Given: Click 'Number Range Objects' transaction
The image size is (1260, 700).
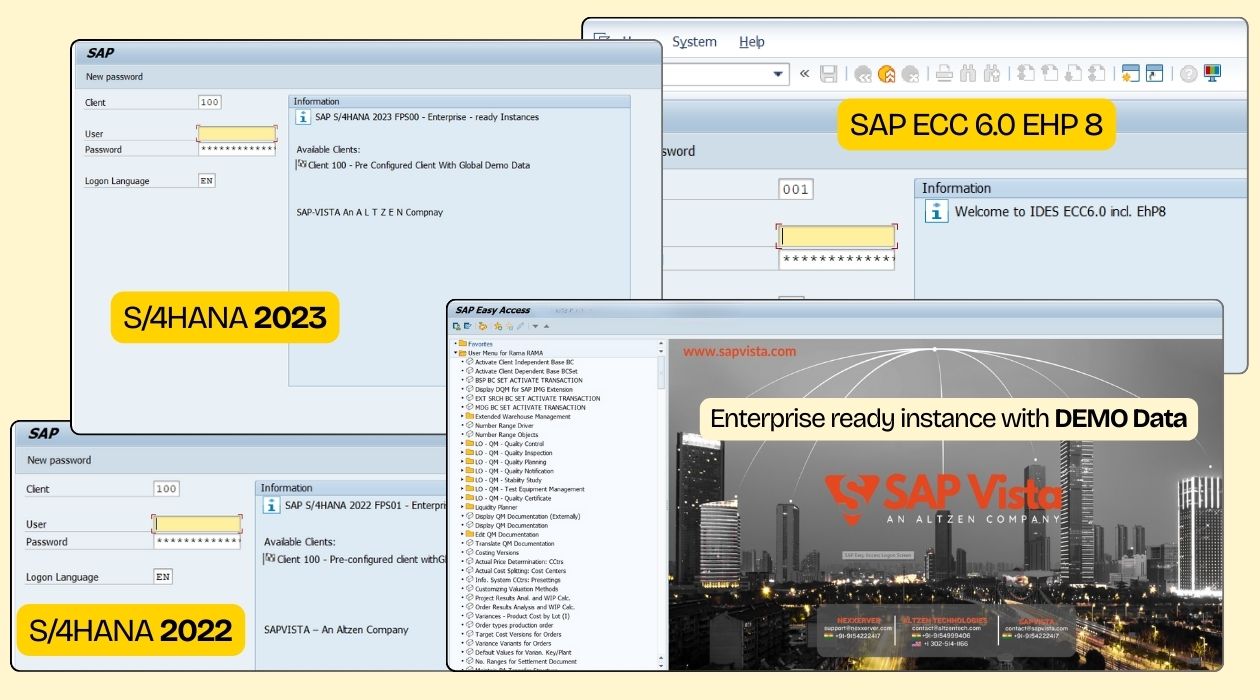Looking at the screenshot, I should coord(506,435).
